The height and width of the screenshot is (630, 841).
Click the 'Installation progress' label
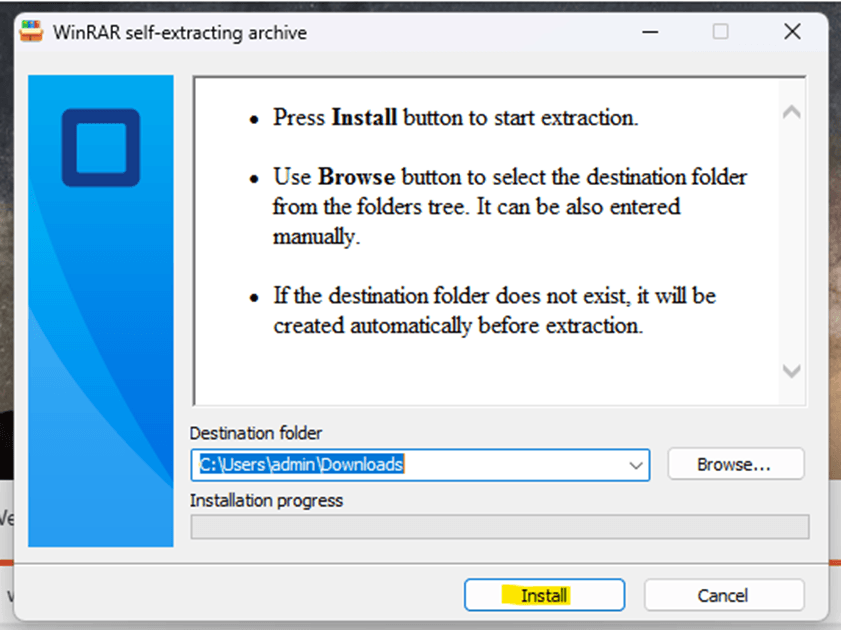[266, 500]
